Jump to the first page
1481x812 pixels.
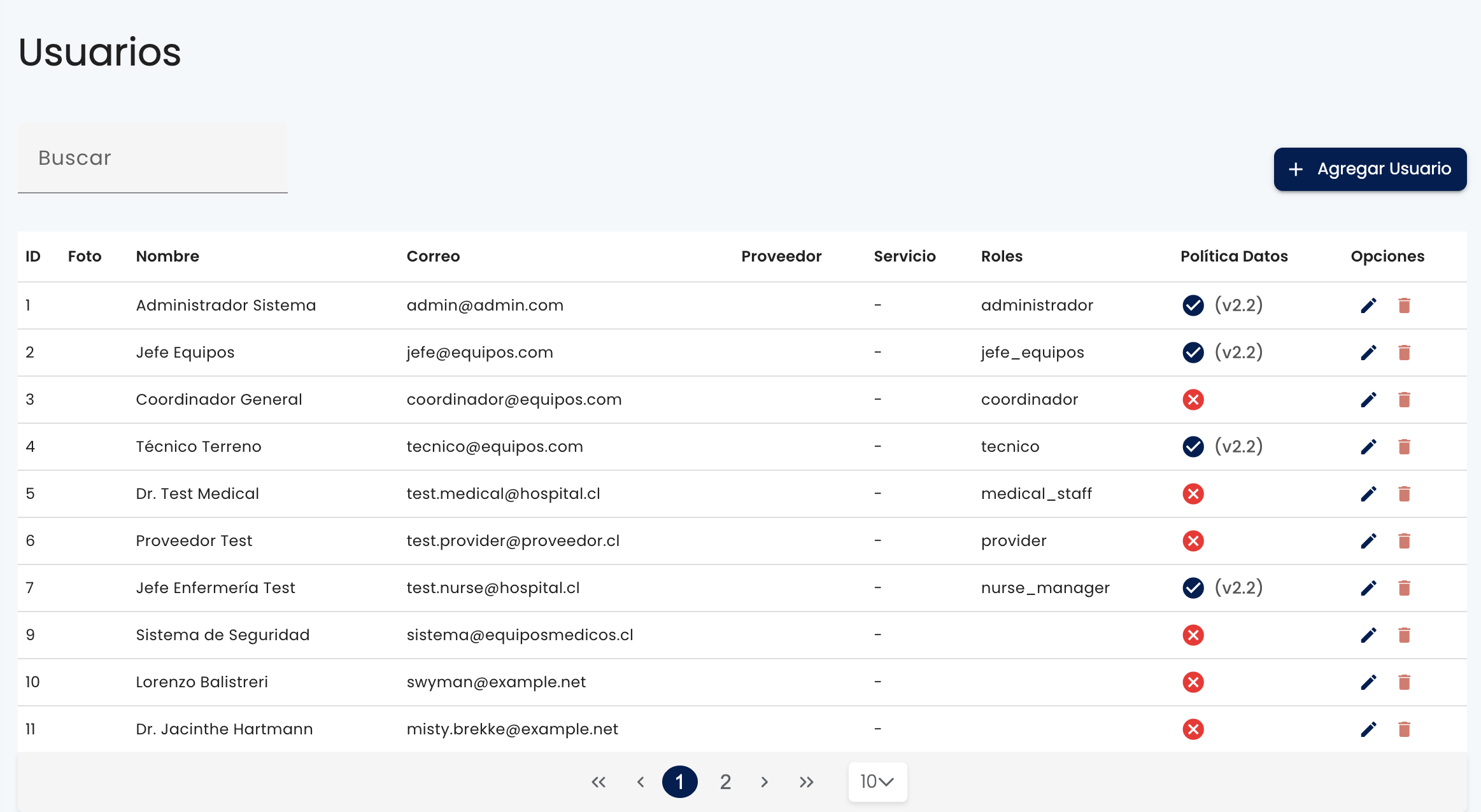click(x=599, y=782)
